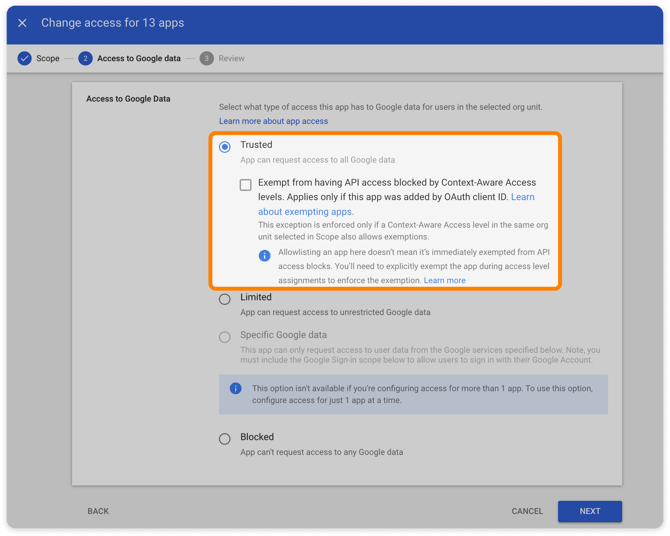670x536 pixels.
Task: Select the Specific Google data radio button
Action: (x=225, y=337)
